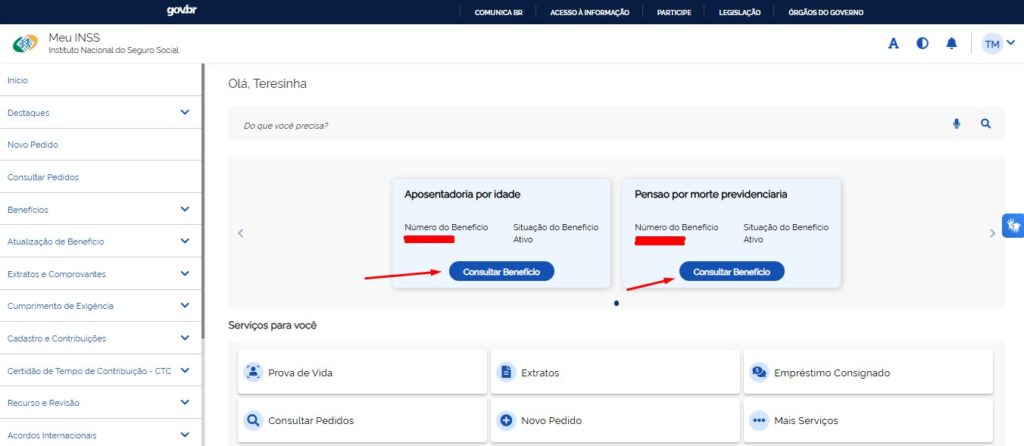The image size is (1024, 446).
Task: Click the 'Olá, Teresinha' greeting text
Action: 267,84
